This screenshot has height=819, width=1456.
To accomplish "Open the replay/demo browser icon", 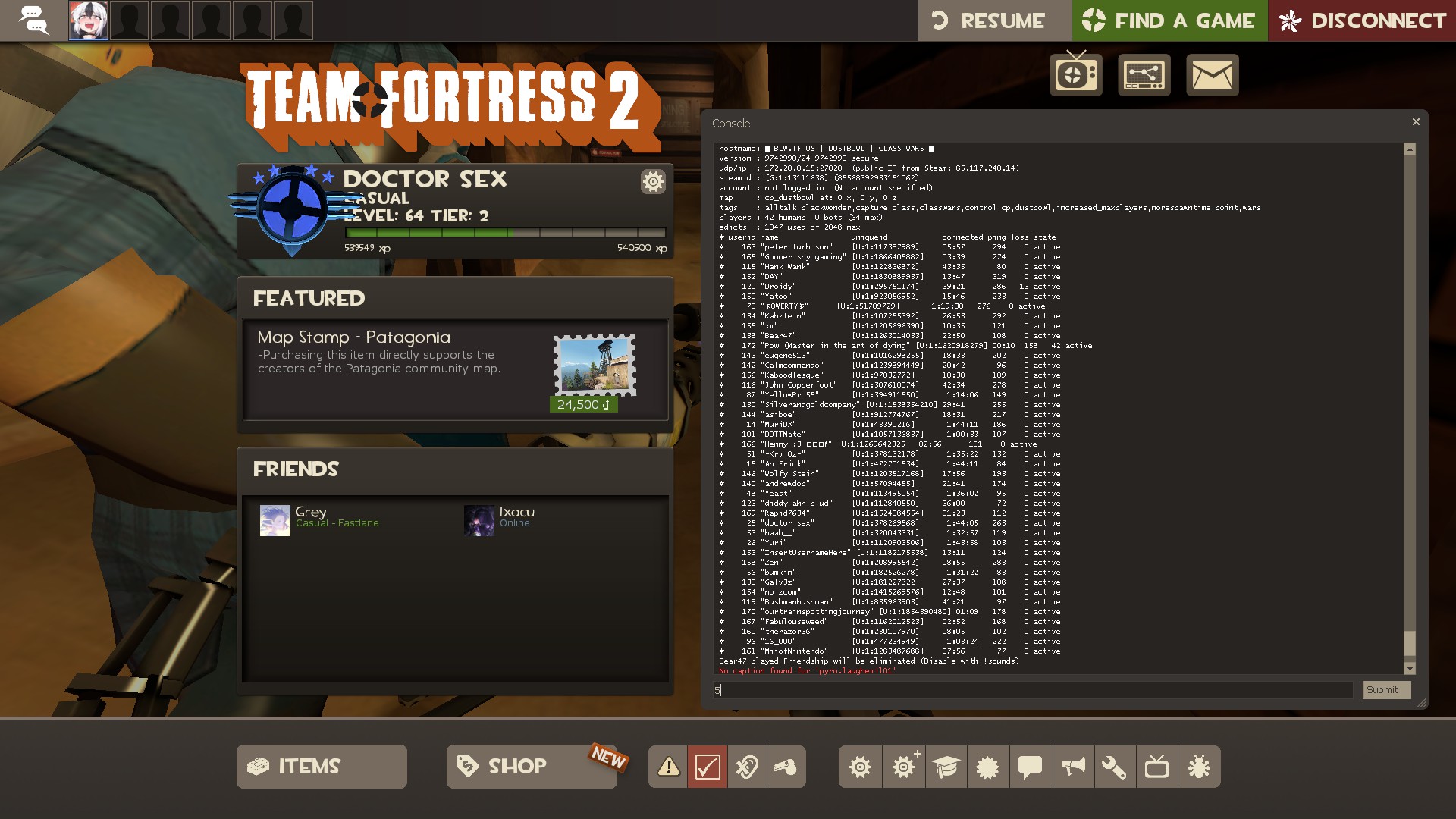I will (1144, 75).
